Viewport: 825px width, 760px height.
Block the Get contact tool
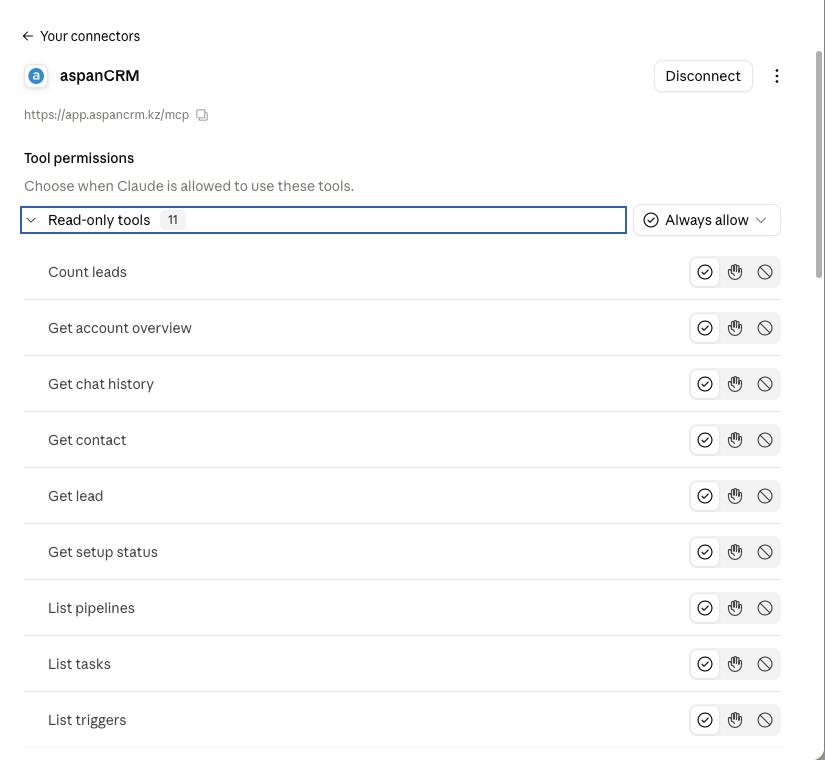(x=765, y=440)
